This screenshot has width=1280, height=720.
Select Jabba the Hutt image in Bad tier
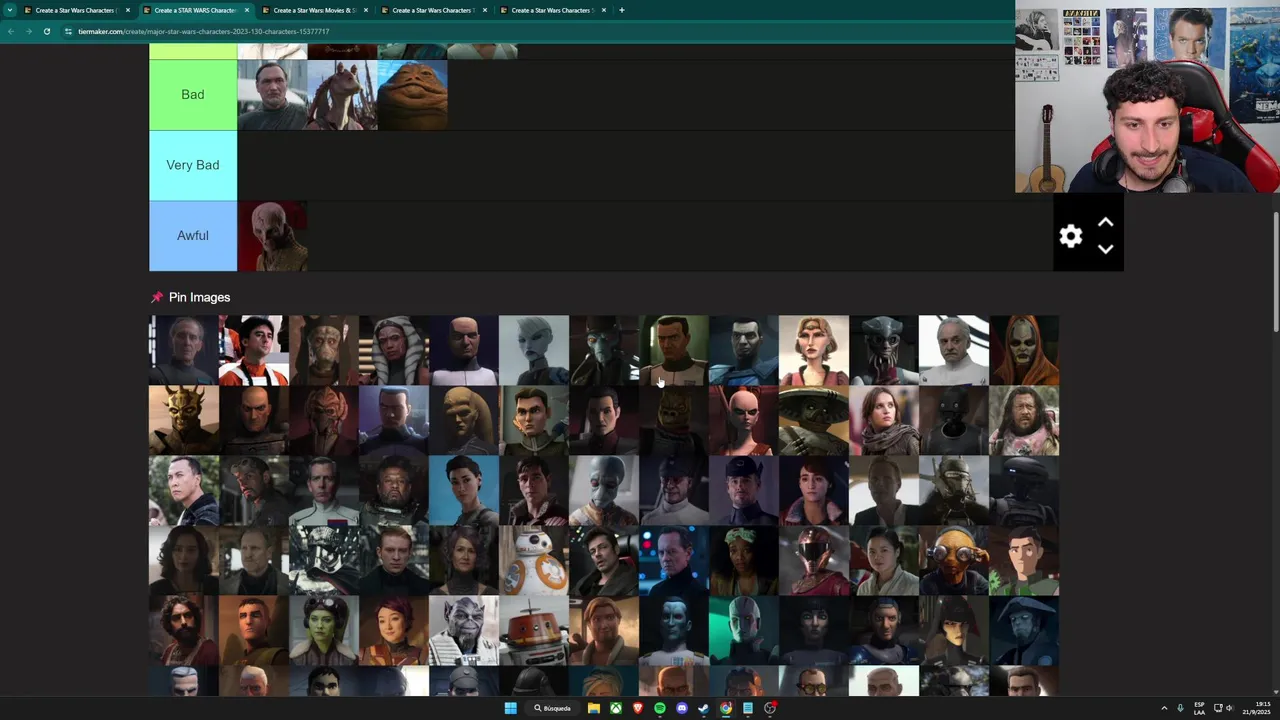[412, 95]
